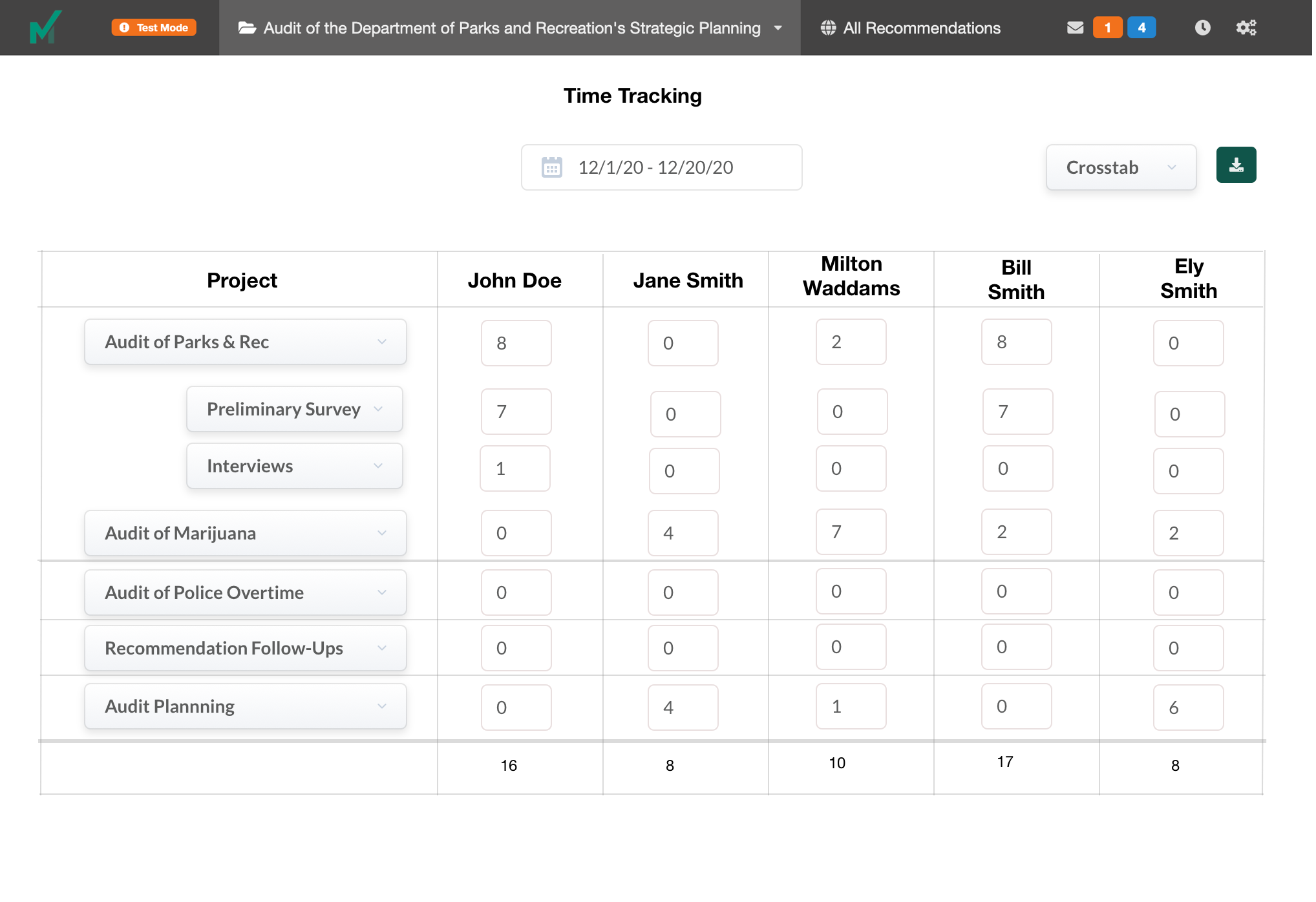1316x902 pixels.
Task: Click the green download export button
Action: coord(1236,165)
